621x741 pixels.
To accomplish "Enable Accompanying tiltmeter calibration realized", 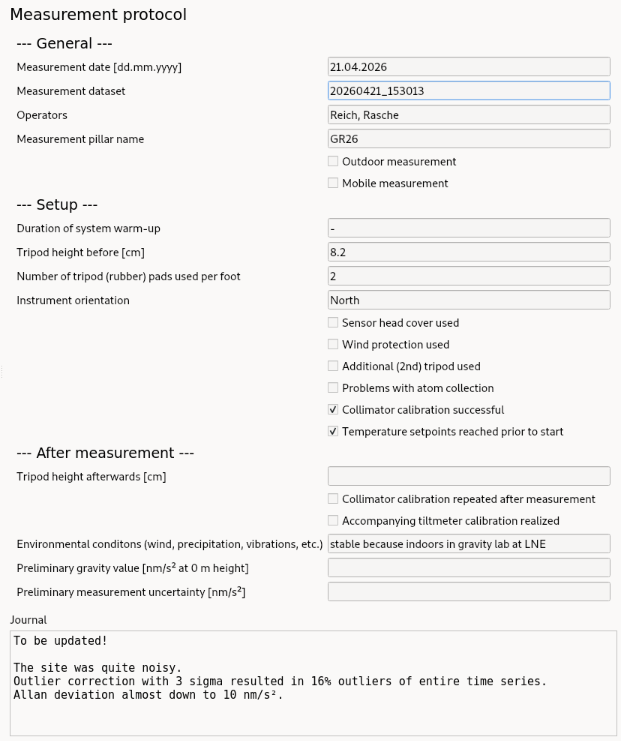I will point(333,521).
